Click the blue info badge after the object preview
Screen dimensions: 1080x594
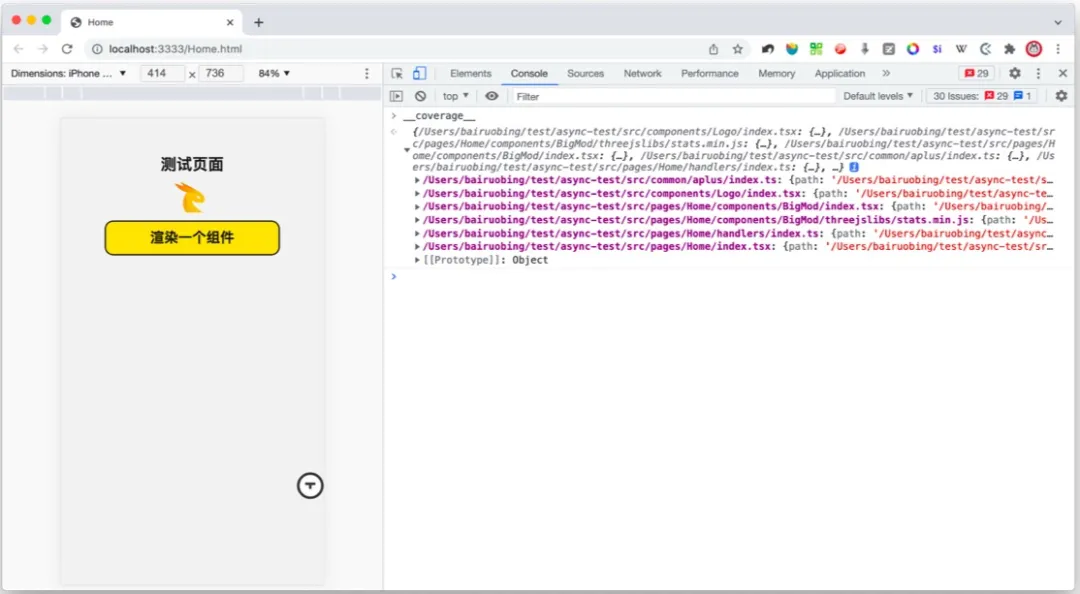point(854,167)
